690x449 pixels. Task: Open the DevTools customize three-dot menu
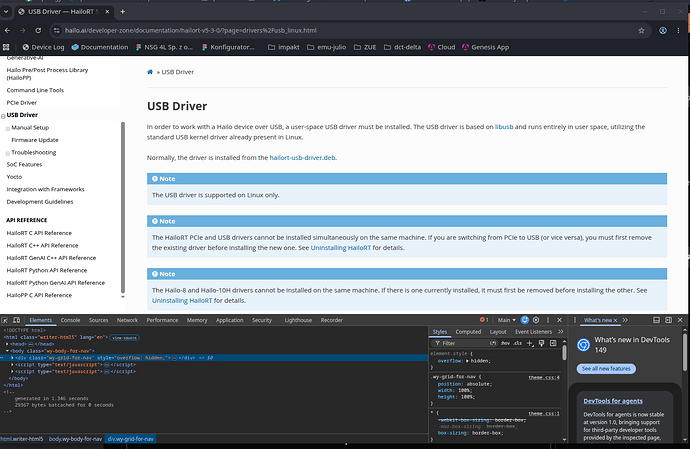(x=548, y=320)
